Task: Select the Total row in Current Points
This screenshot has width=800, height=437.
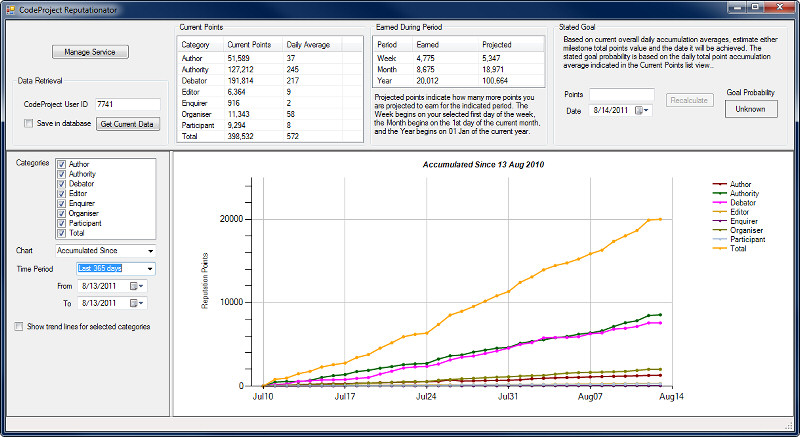Action: coord(270,136)
